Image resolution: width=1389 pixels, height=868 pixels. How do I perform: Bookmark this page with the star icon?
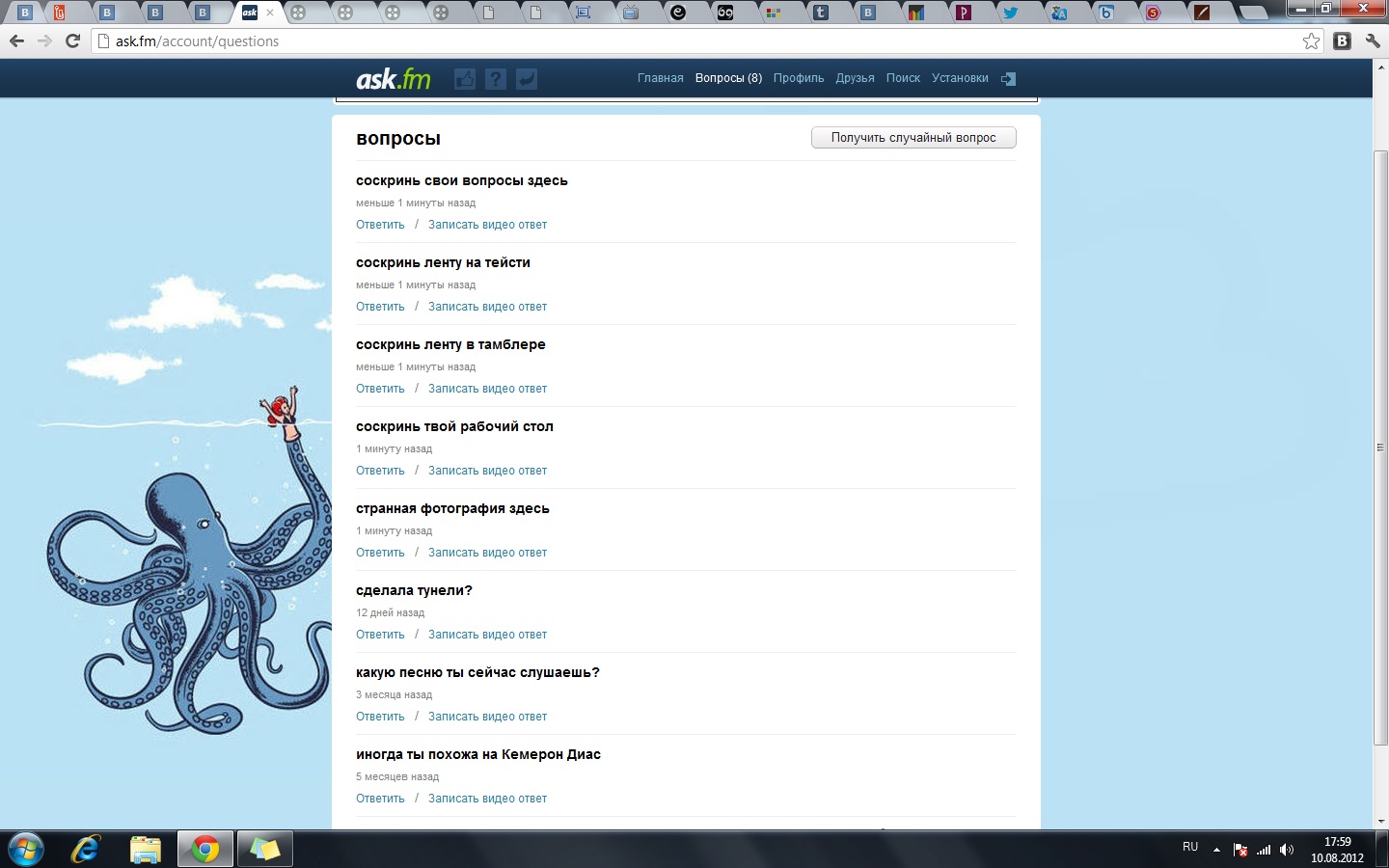1311,41
